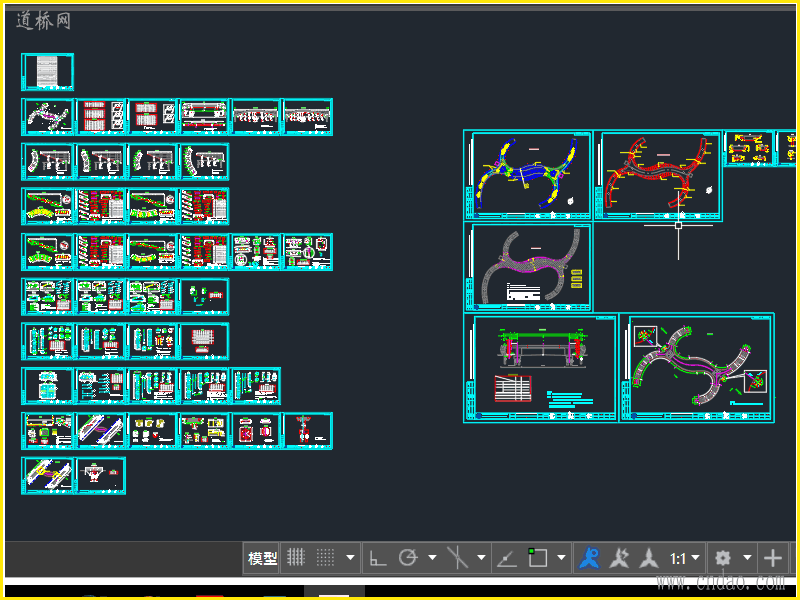Select the lone top sheet with white table
The image size is (800, 600).
point(47,72)
